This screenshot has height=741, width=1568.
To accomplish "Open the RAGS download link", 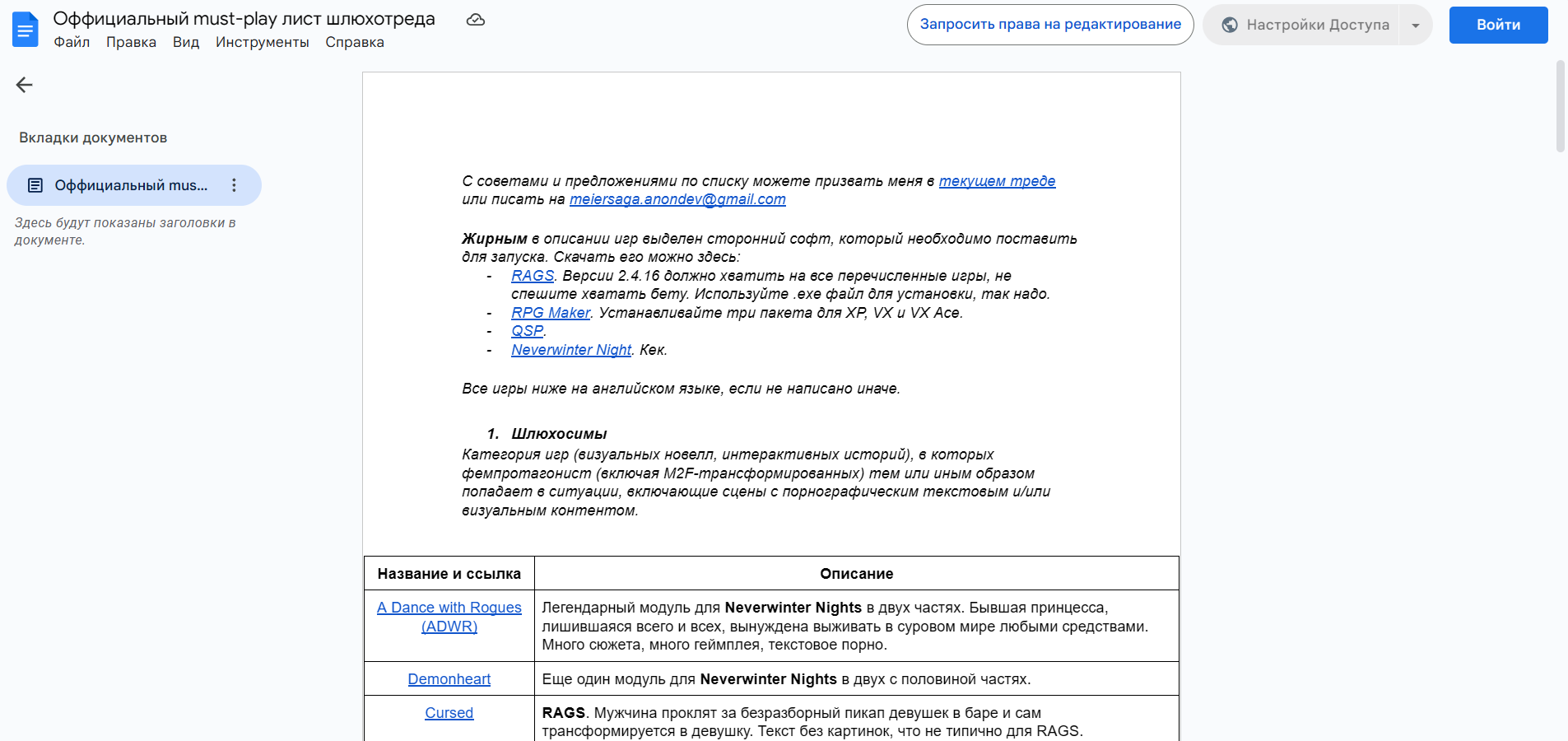I will tap(533, 276).
